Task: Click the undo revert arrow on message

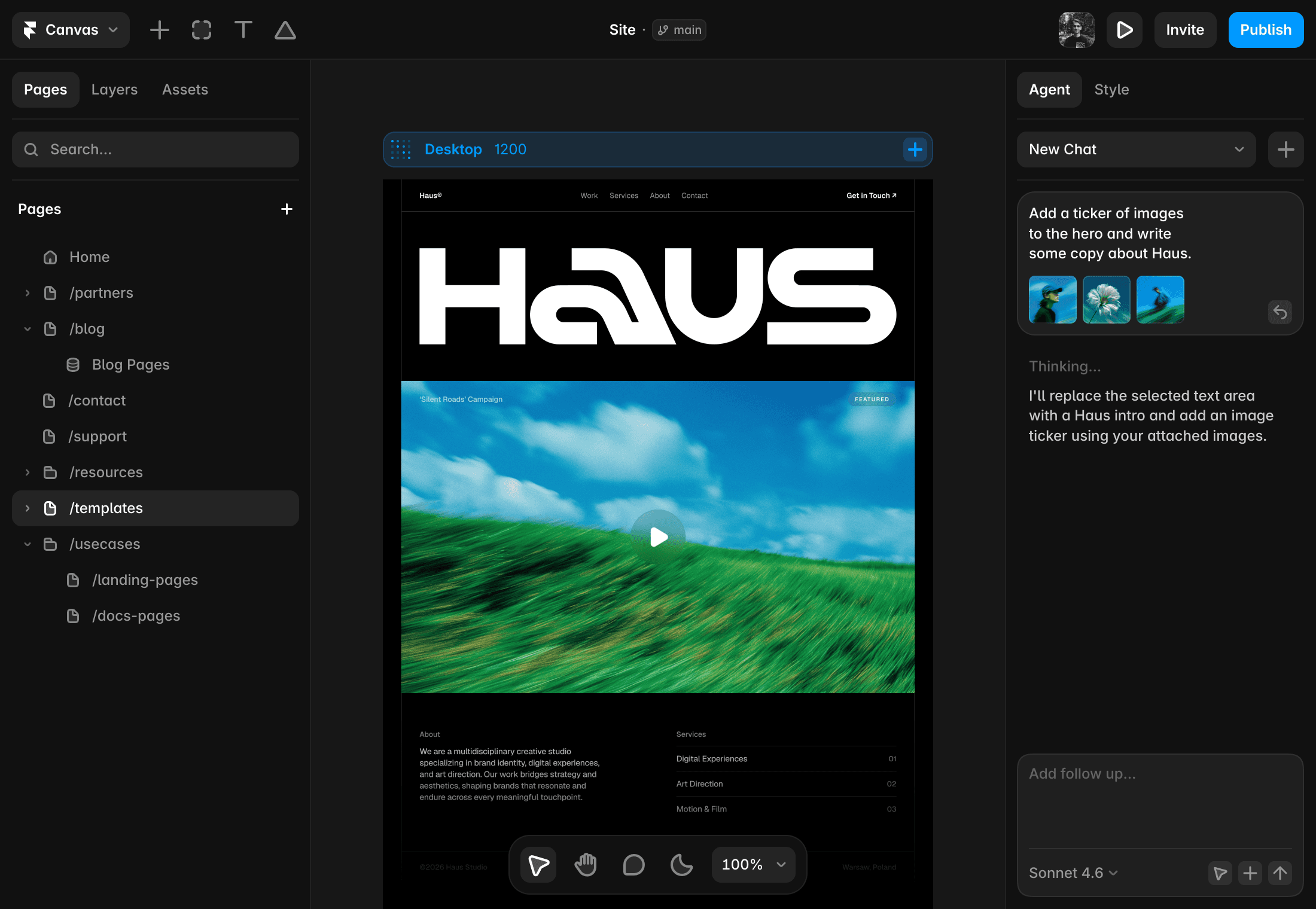Action: click(x=1280, y=312)
